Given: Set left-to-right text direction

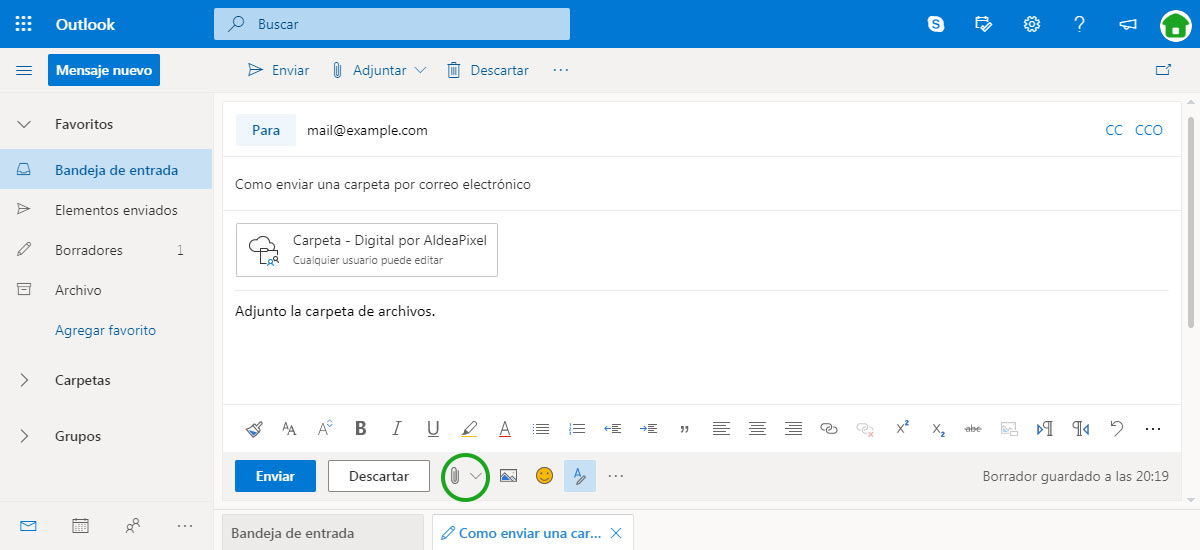Looking at the screenshot, I should point(1045,428).
